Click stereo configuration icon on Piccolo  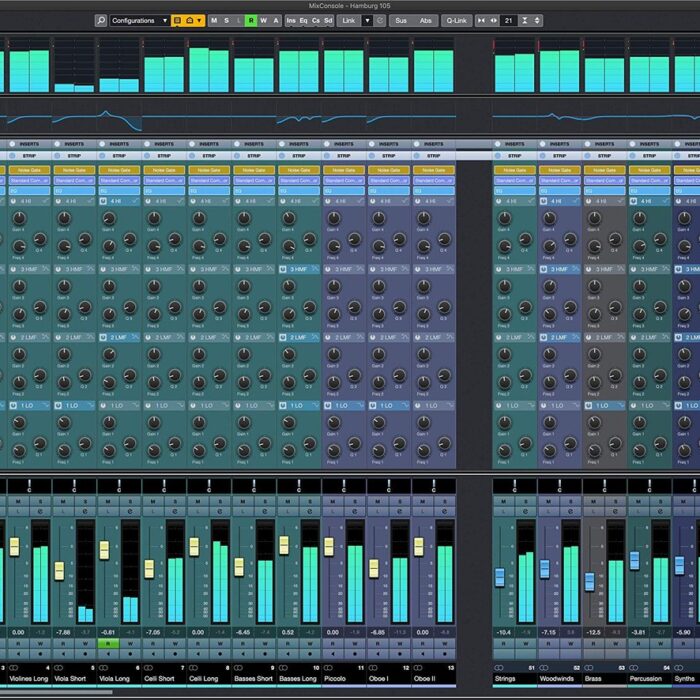click(328, 668)
